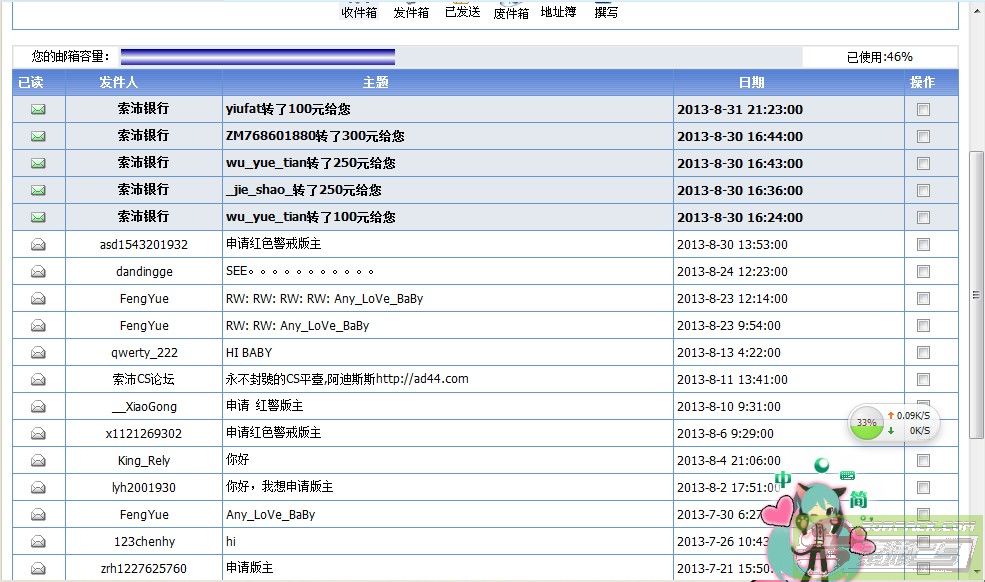Open the 收件箱 inbox tab
Image resolution: width=985 pixels, height=582 pixels.
point(359,12)
